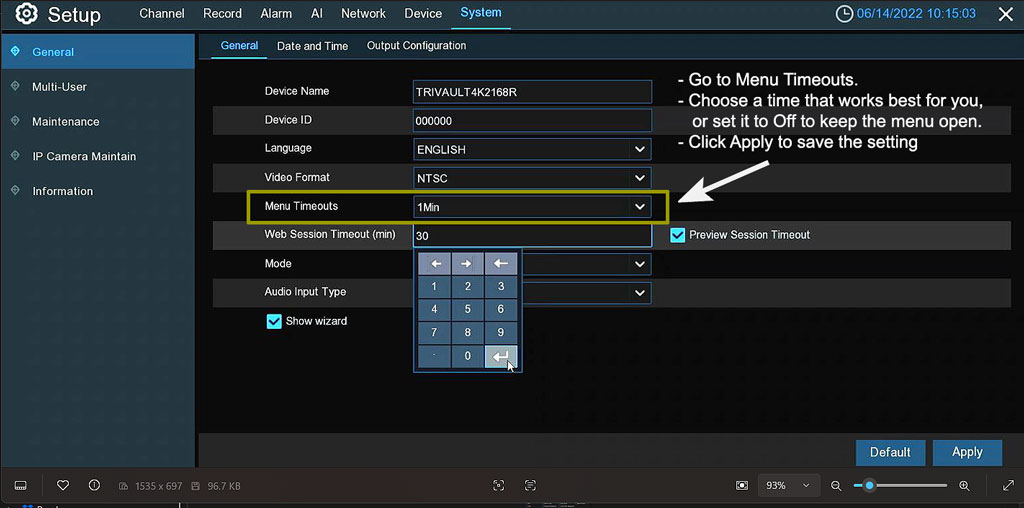Click the full screen arrows icon

click(1008, 486)
